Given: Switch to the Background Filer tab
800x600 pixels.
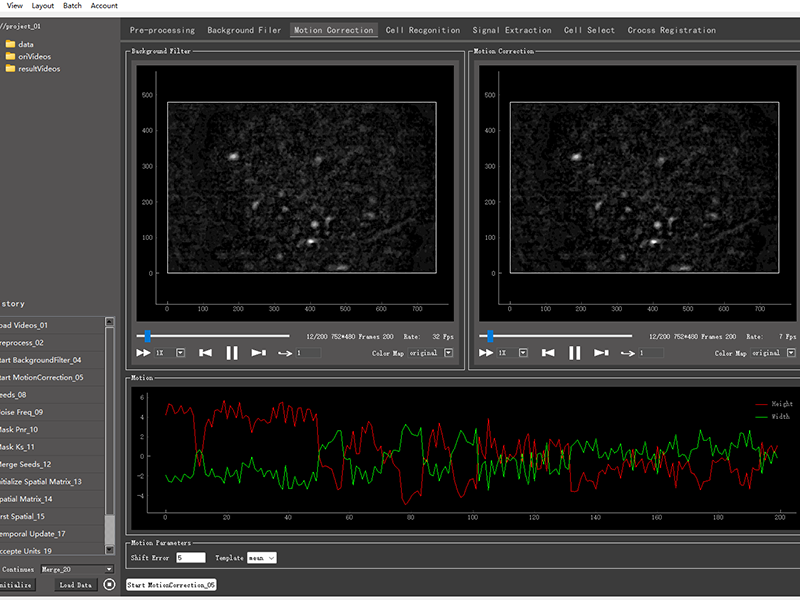Looking at the screenshot, I should point(244,30).
